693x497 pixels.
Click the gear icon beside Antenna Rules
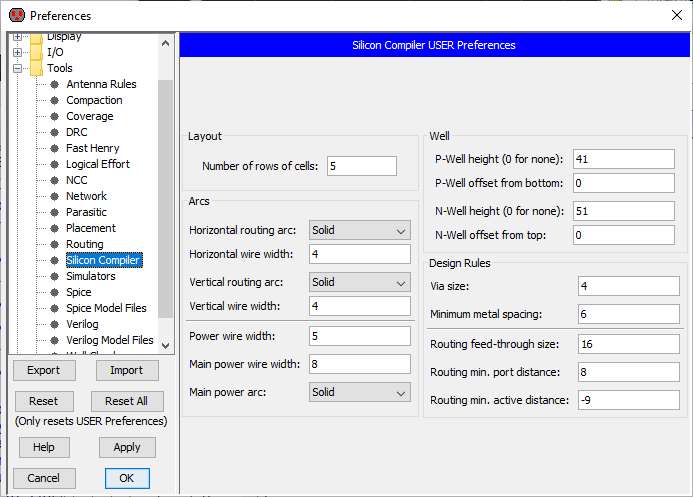click(x=54, y=84)
